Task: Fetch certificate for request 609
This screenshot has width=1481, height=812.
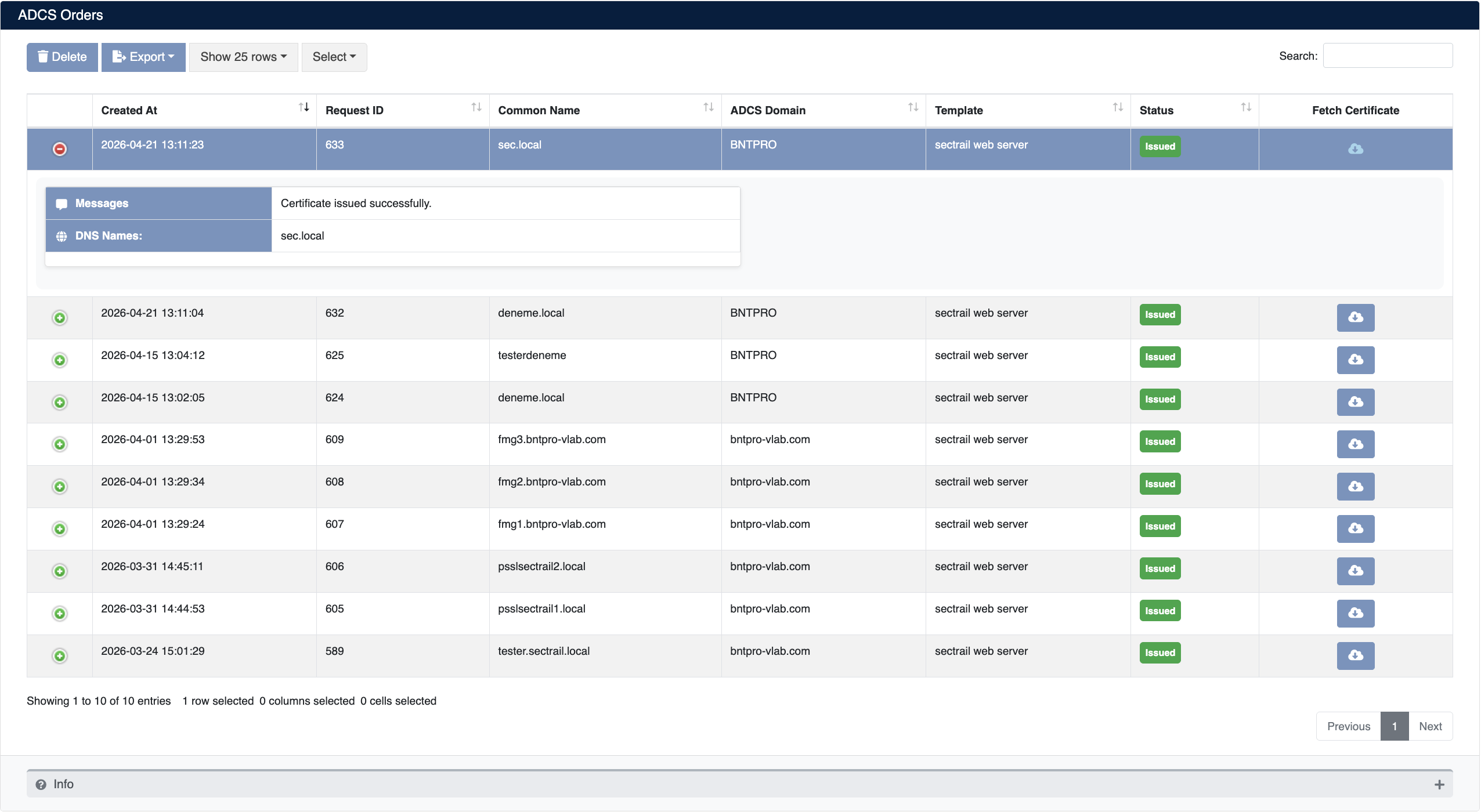Action: tap(1355, 444)
